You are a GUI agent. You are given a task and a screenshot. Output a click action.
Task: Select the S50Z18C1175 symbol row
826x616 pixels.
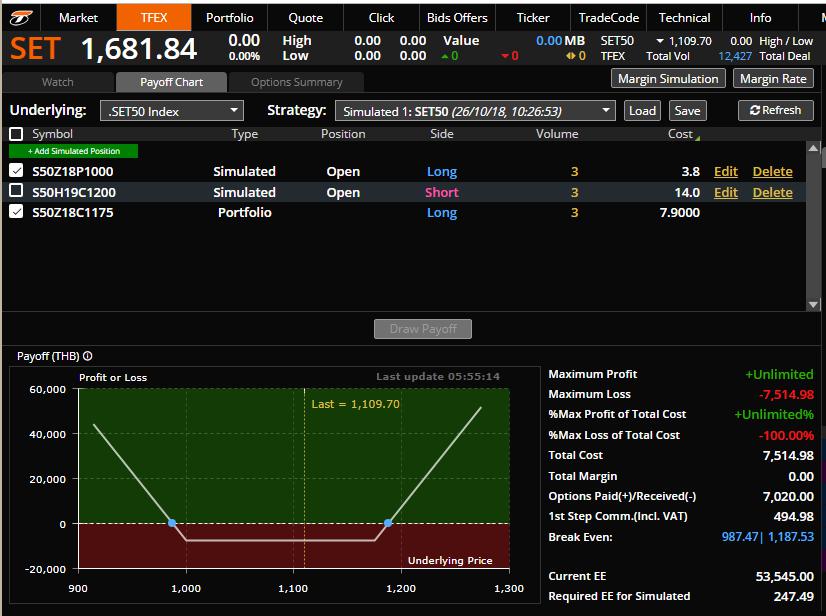coord(404,212)
